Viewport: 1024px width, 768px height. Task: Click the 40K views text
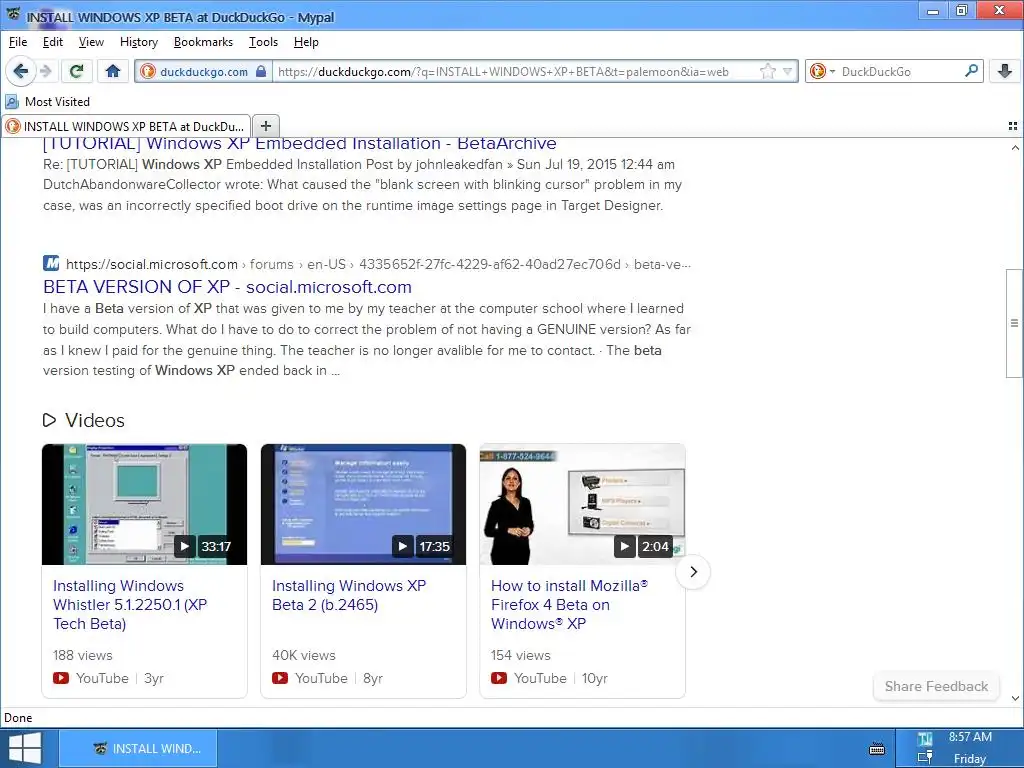[304, 655]
